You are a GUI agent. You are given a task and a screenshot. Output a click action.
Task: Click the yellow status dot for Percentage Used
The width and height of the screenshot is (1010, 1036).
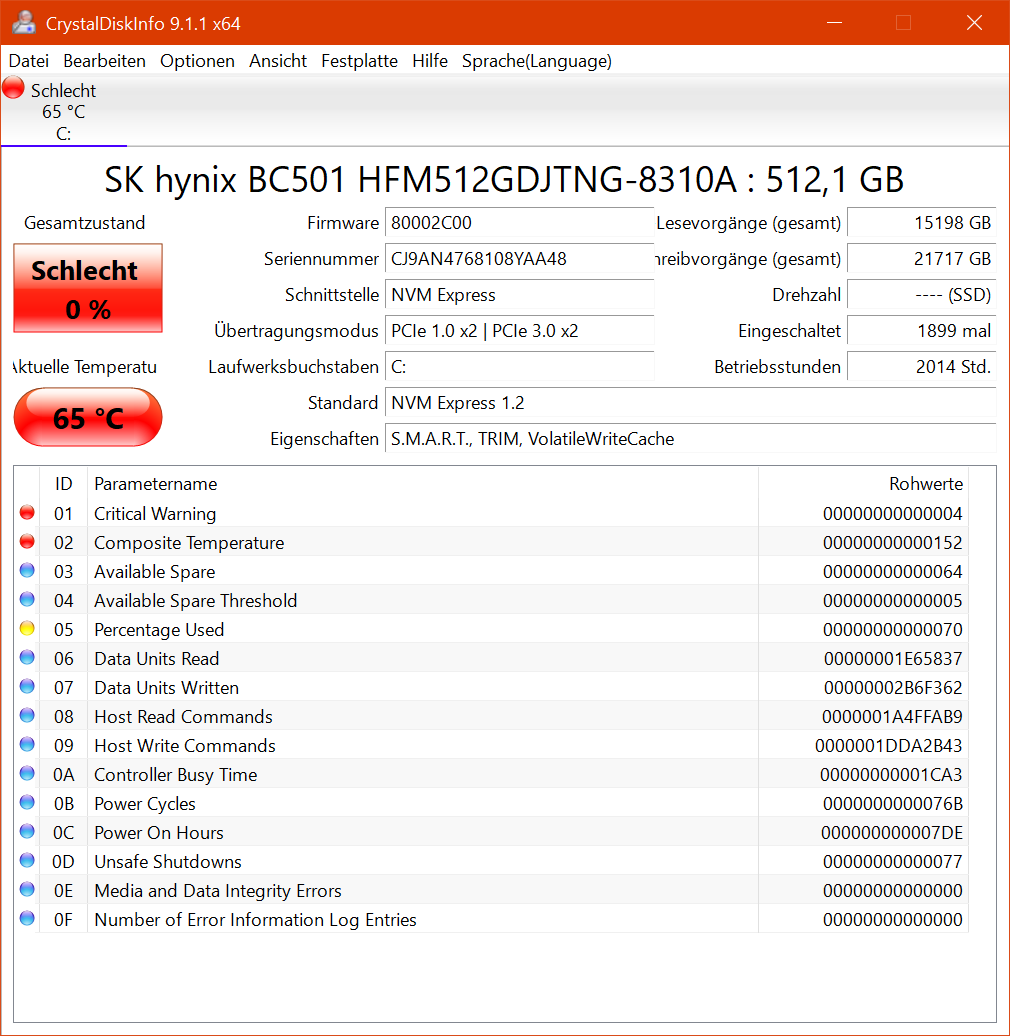click(27, 628)
